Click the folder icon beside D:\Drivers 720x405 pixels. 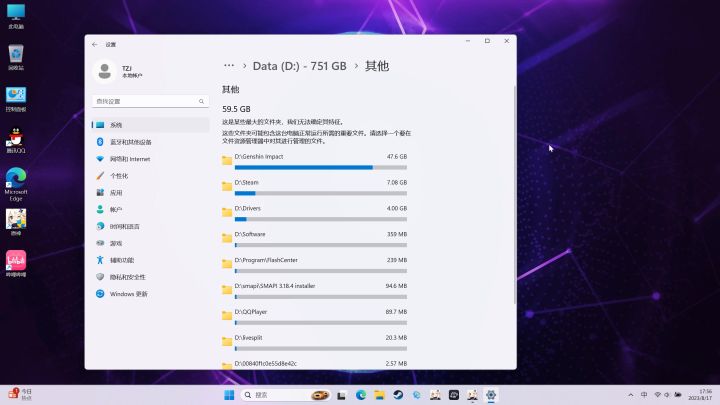[227, 212]
